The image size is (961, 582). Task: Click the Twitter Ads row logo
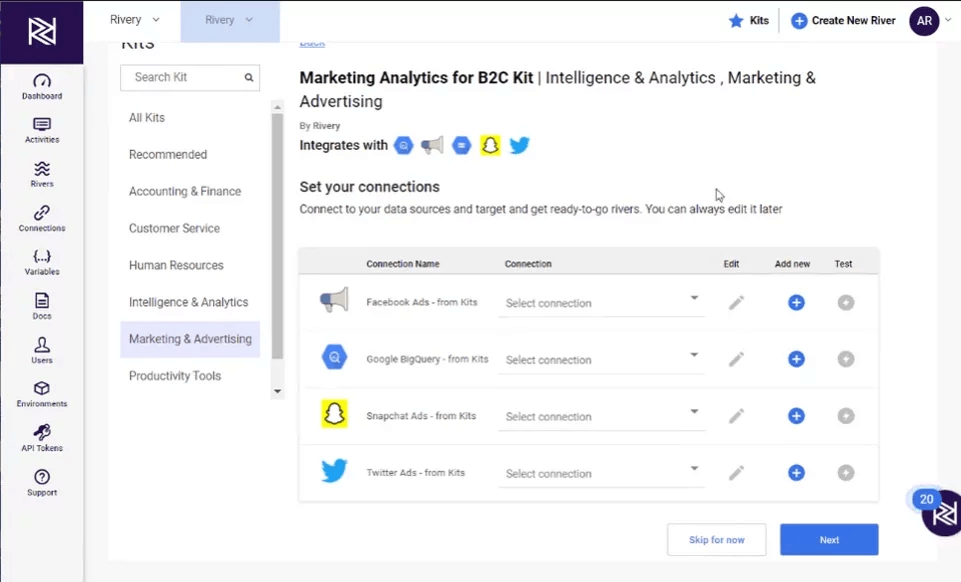click(335, 471)
